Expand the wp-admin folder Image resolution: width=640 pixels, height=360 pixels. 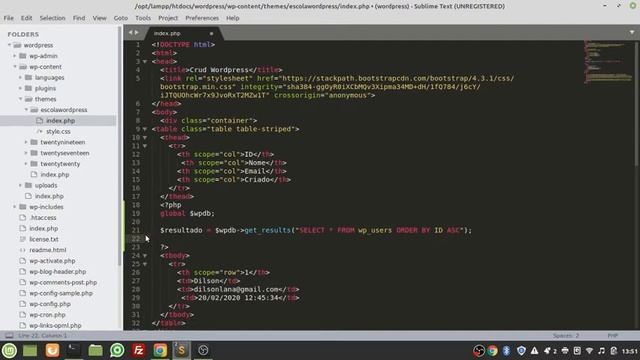[15, 56]
